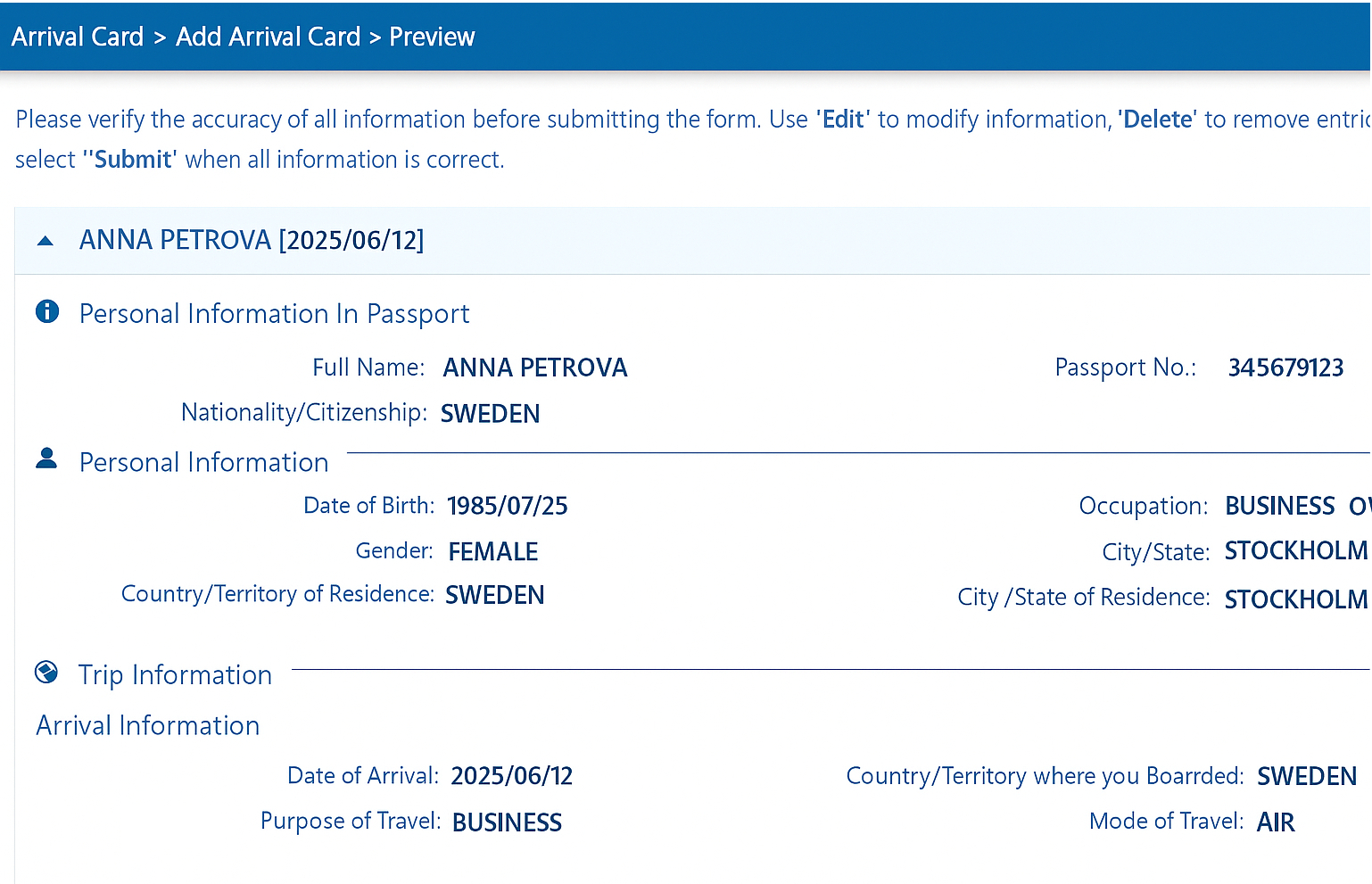Click the Gender value FEMALE
This screenshot has width=1372, height=884.
coord(492,551)
